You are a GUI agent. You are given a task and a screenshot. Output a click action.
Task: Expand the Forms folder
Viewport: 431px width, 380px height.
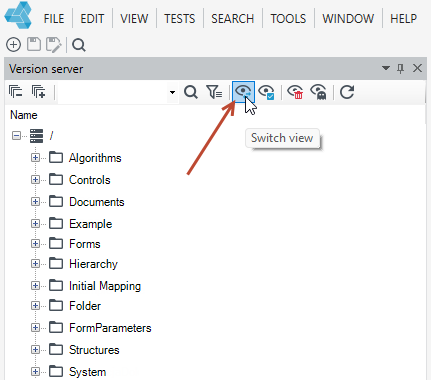pos(35,244)
